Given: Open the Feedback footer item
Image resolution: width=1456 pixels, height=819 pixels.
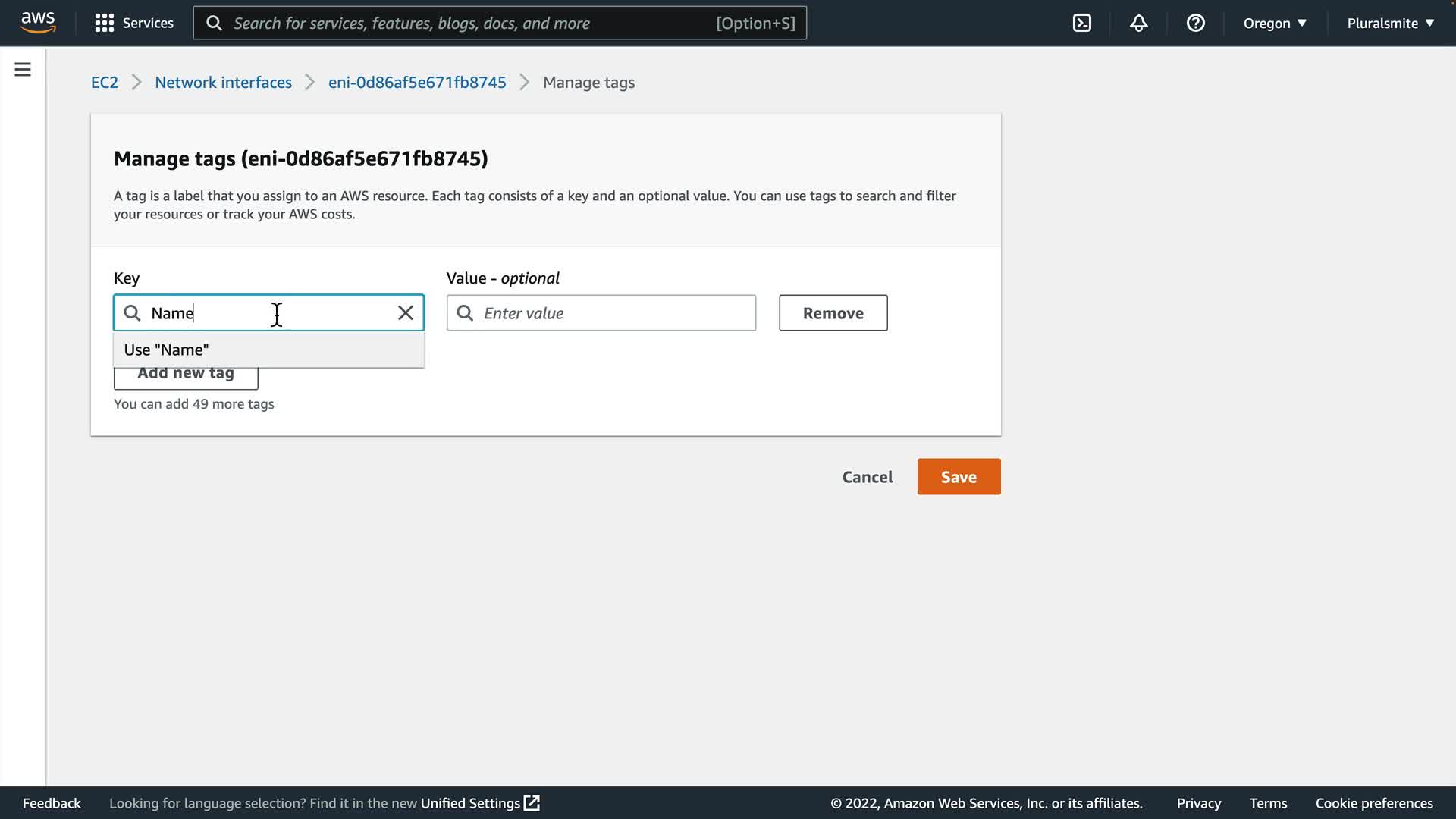Looking at the screenshot, I should (x=52, y=803).
